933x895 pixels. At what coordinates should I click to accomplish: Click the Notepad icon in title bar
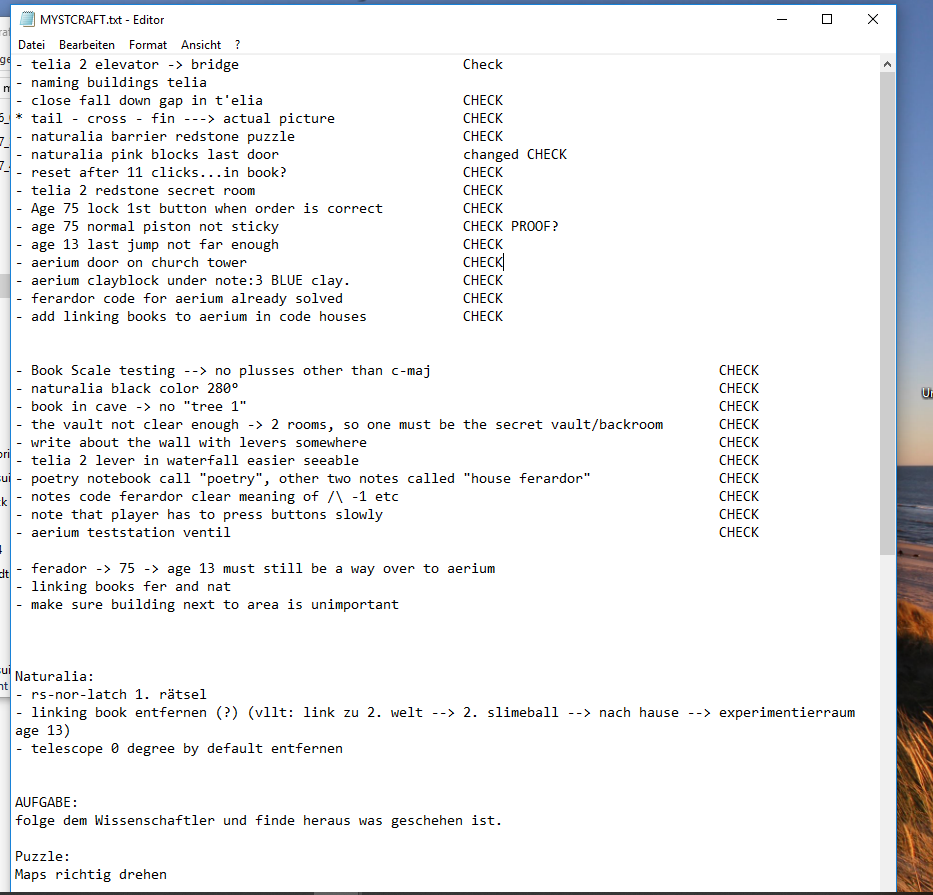(27, 19)
